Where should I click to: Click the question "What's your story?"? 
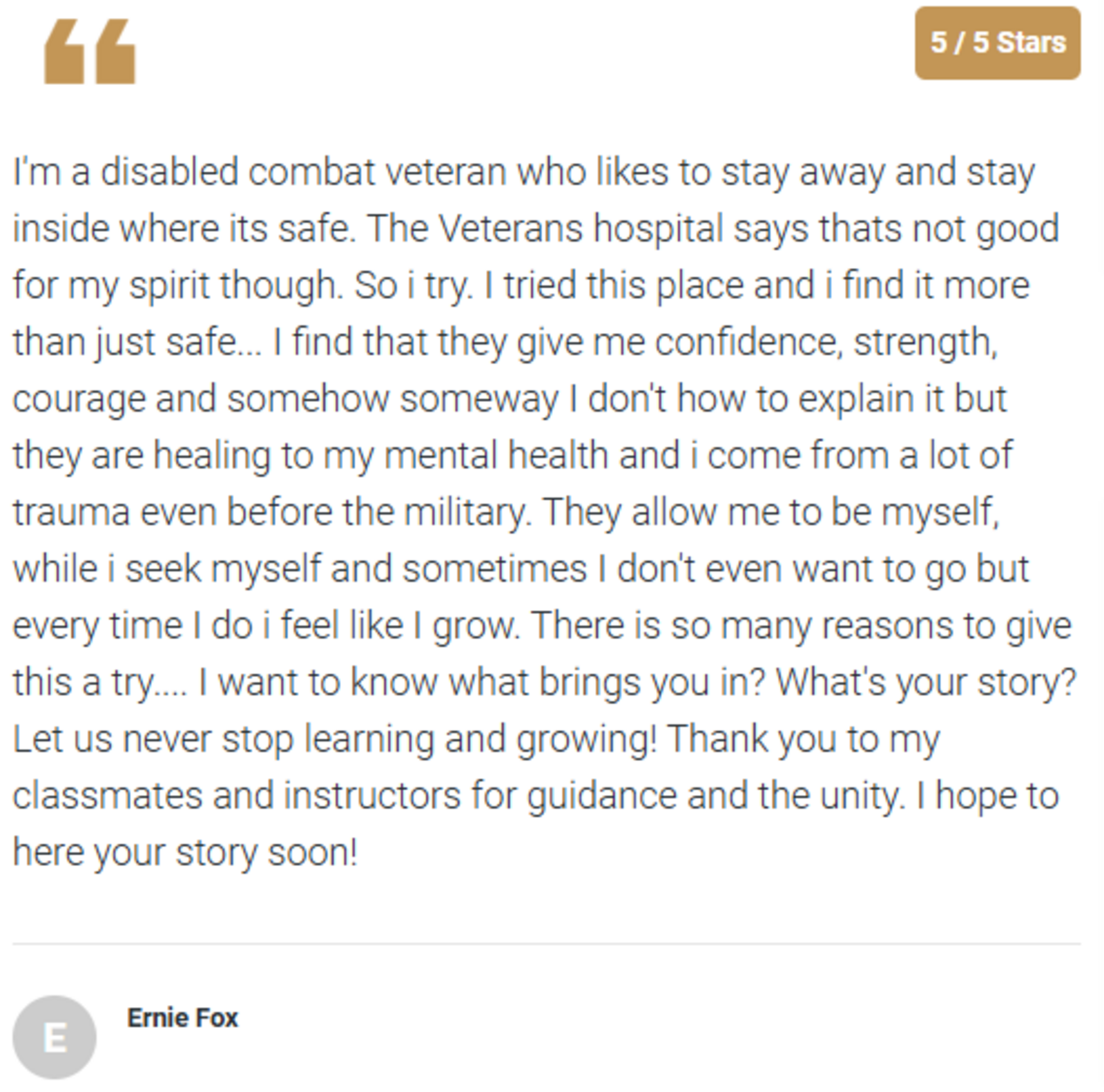click(x=925, y=682)
